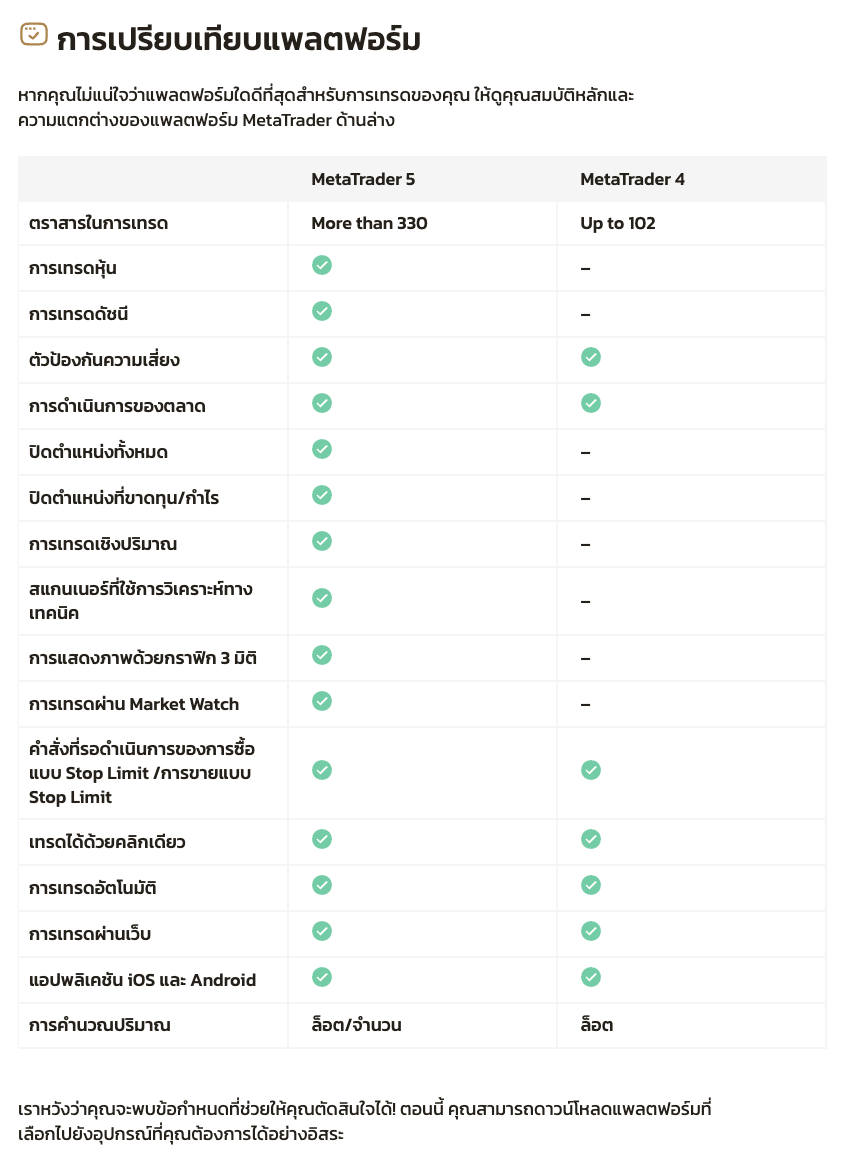The image size is (842, 1164).
Task: Click the checklist icon beside the page title
Action: click(34, 35)
